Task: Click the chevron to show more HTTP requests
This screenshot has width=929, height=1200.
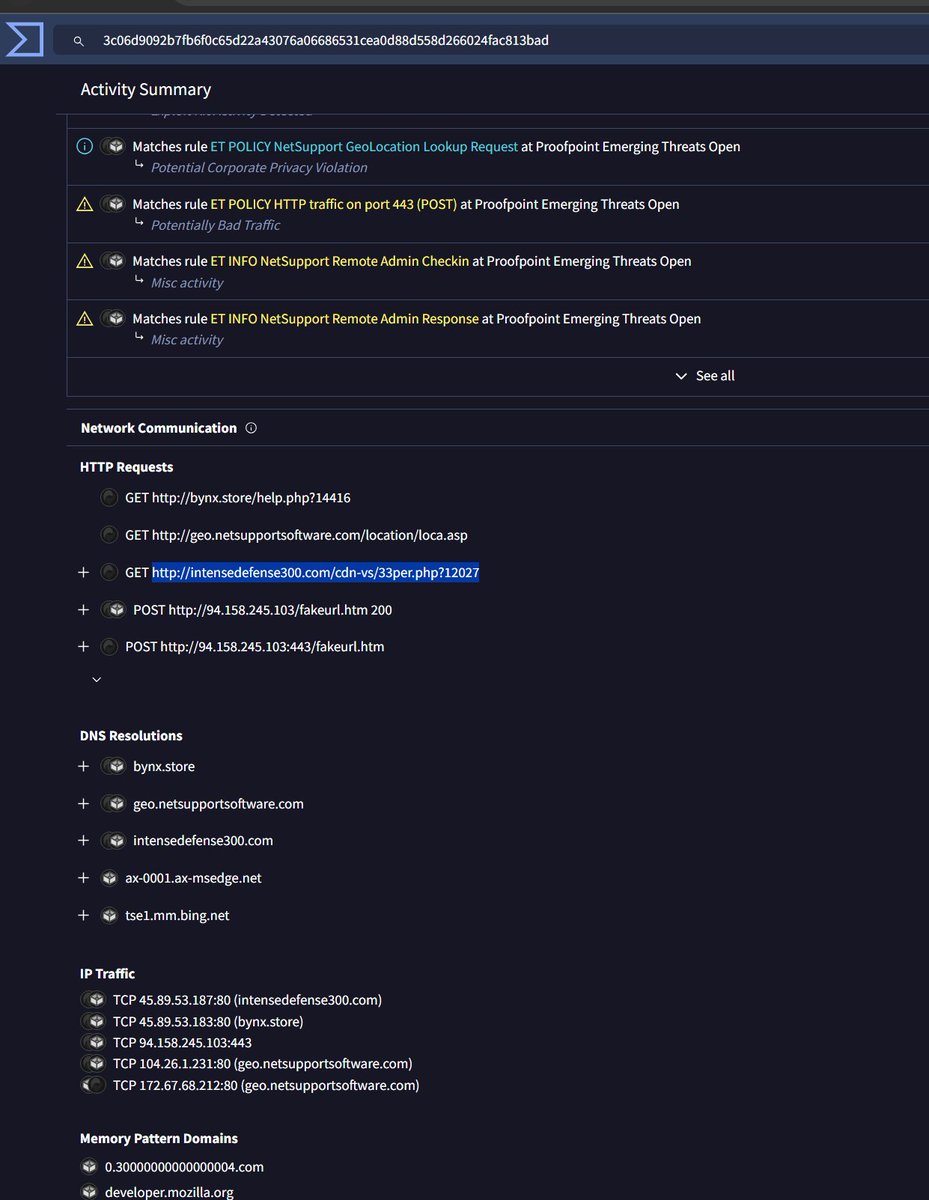Action: (96, 679)
